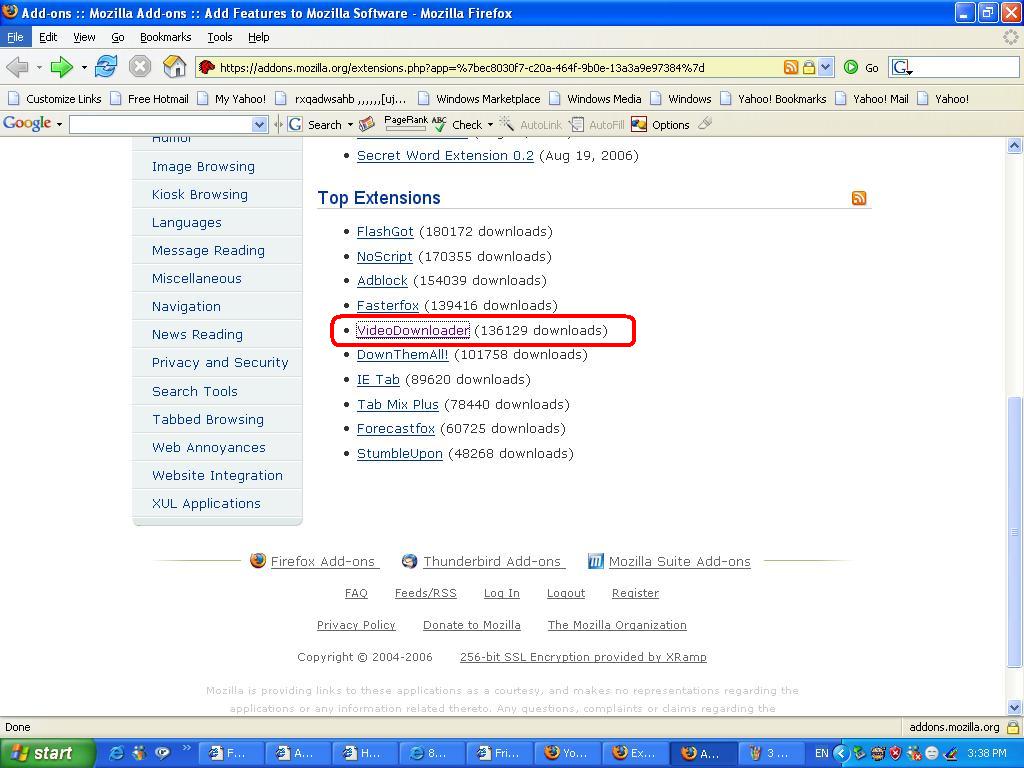This screenshot has width=1024, height=768.
Task: Click the vertical scrollbar up arrow
Action: point(1014,145)
